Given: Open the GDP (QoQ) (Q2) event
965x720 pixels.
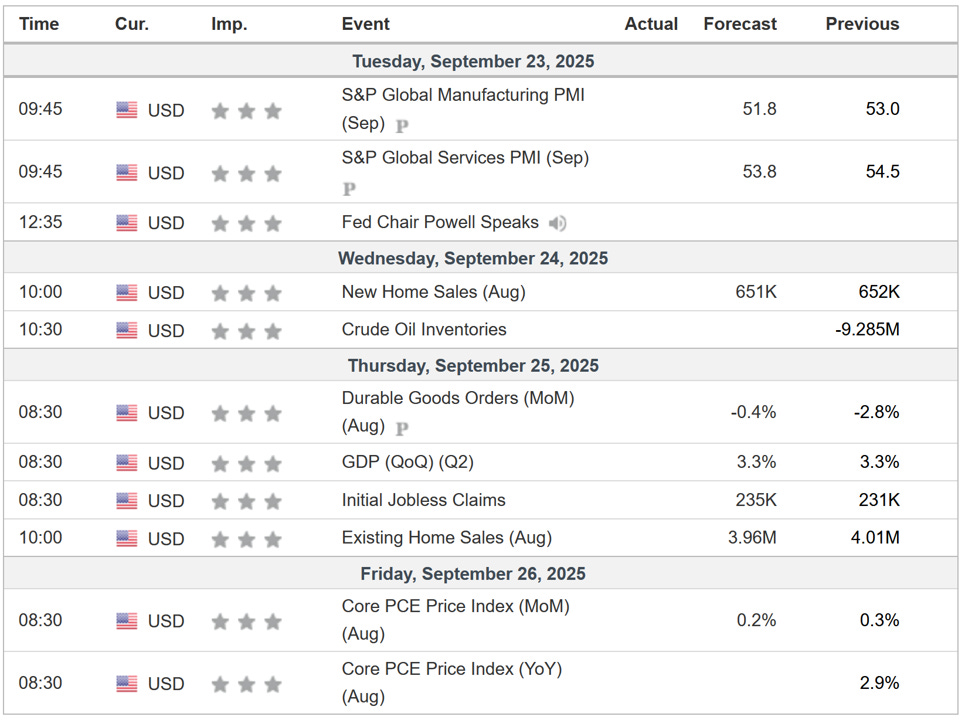Looking at the screenshot, I should [410, 462].
